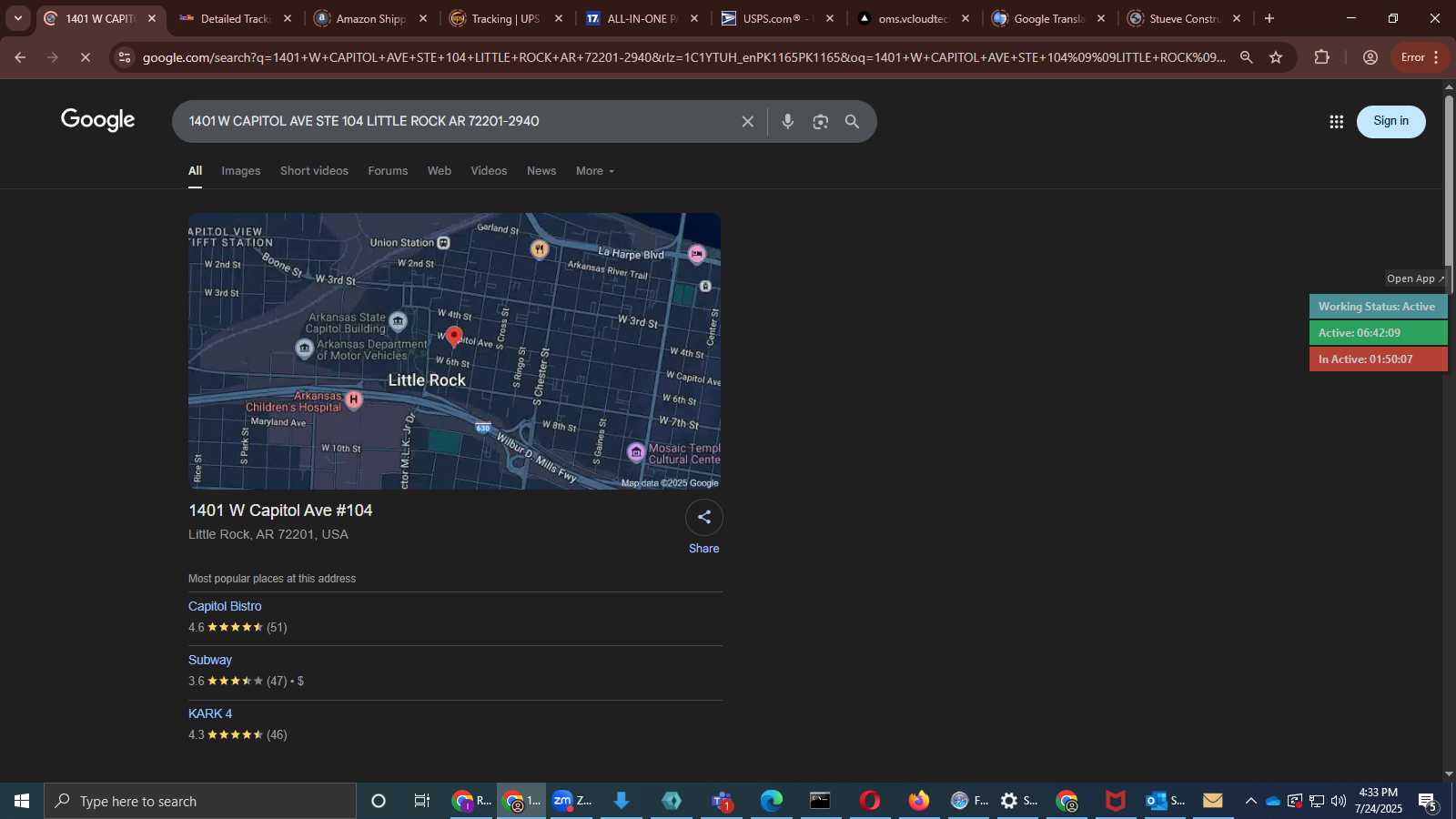Open page zoom indicator in address bar
1456x819 pixels.
coord(1246,57)
